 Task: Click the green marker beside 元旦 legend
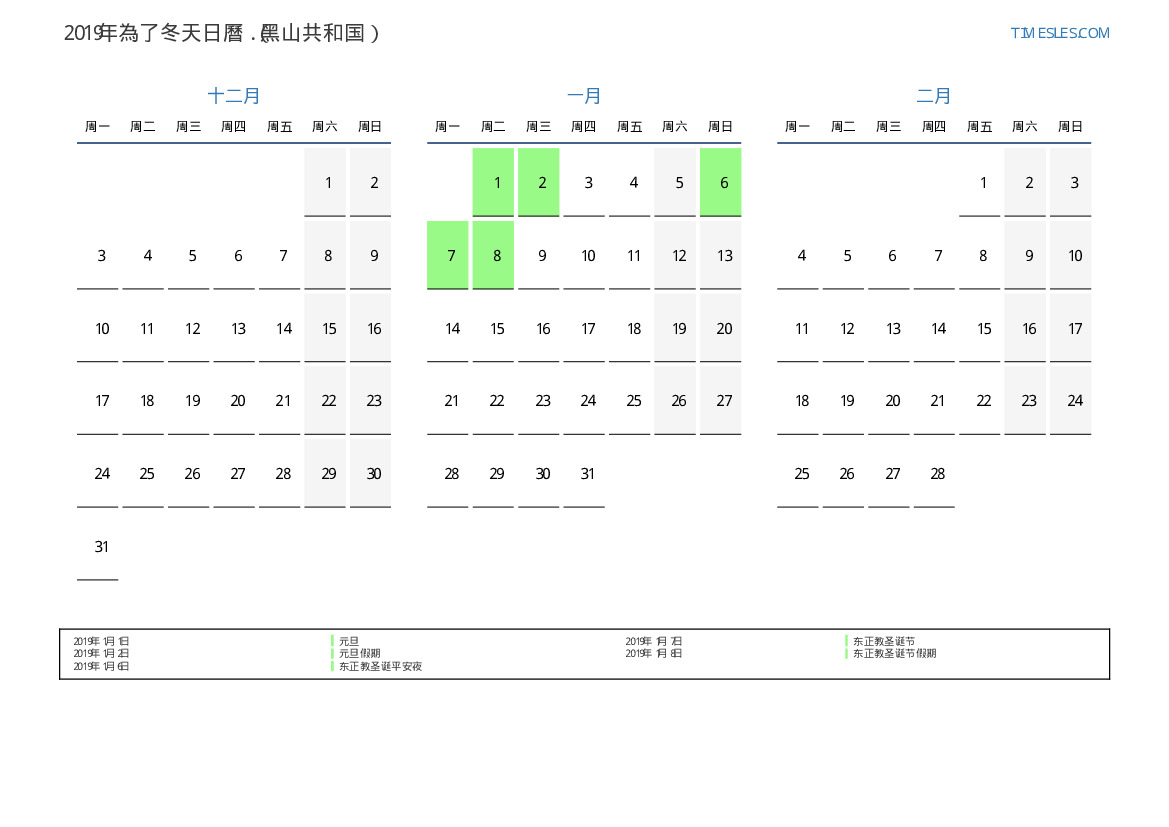coord(332,641)
